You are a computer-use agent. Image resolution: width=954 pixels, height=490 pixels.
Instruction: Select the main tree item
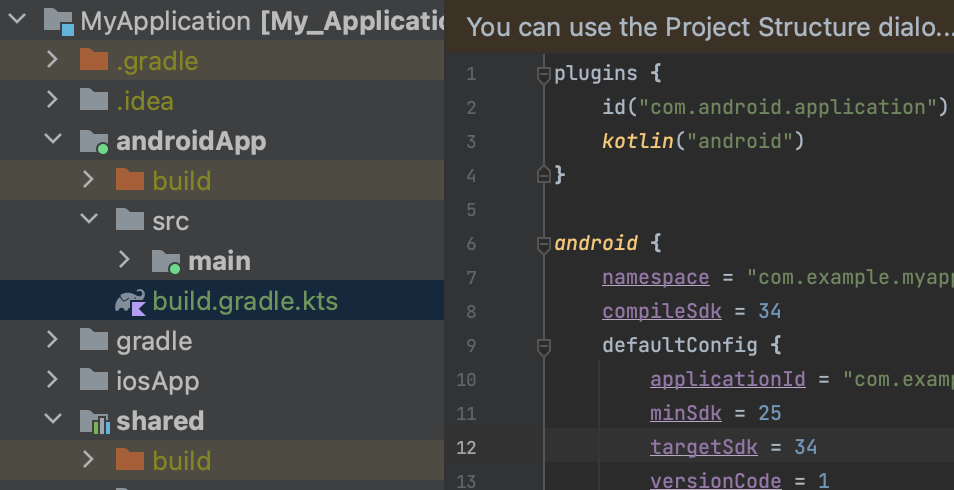click(222, 260)
